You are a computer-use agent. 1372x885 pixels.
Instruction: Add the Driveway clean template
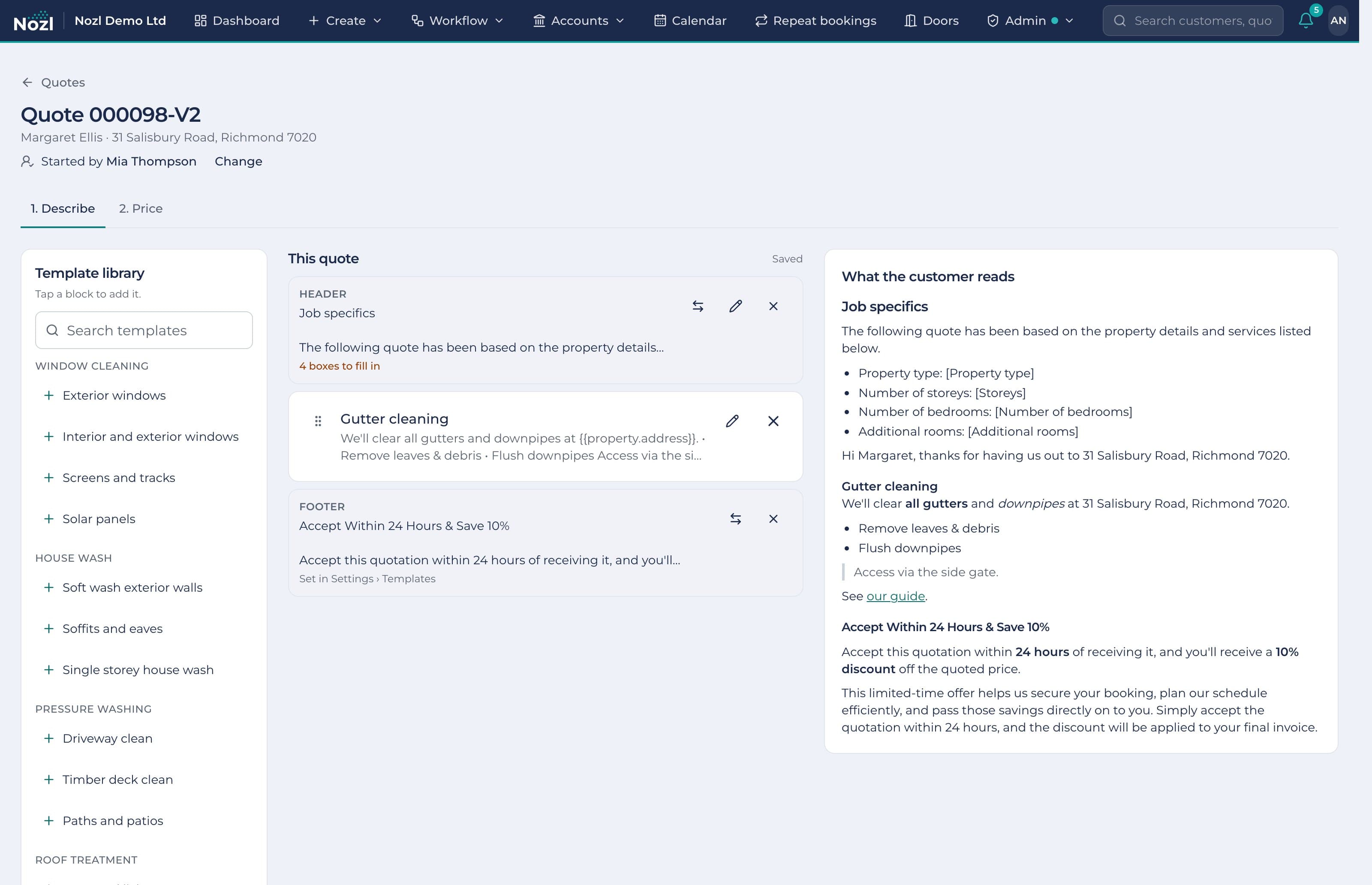(x=144, y=738)
